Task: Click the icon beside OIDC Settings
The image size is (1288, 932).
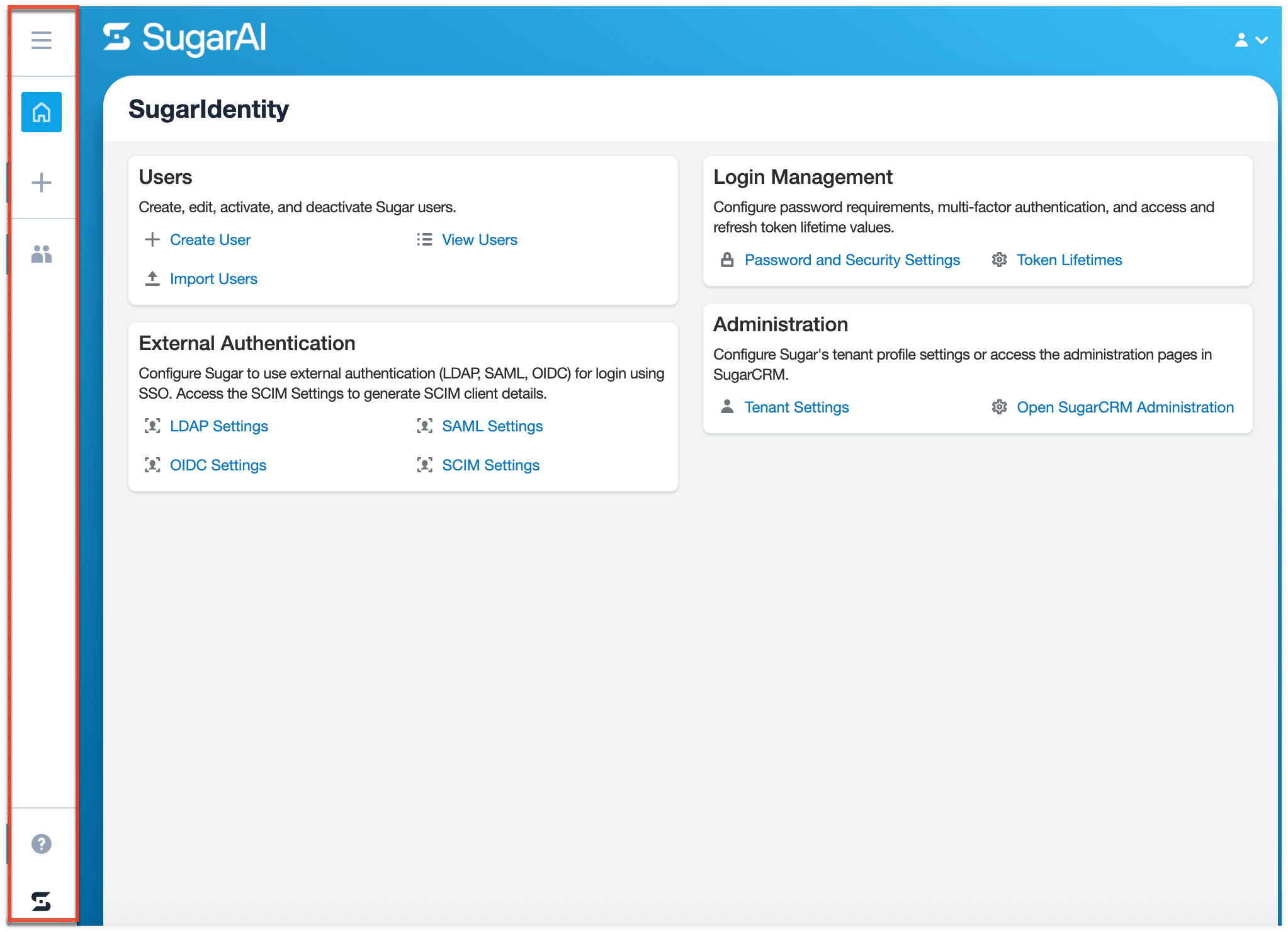Action: [152, 465]
